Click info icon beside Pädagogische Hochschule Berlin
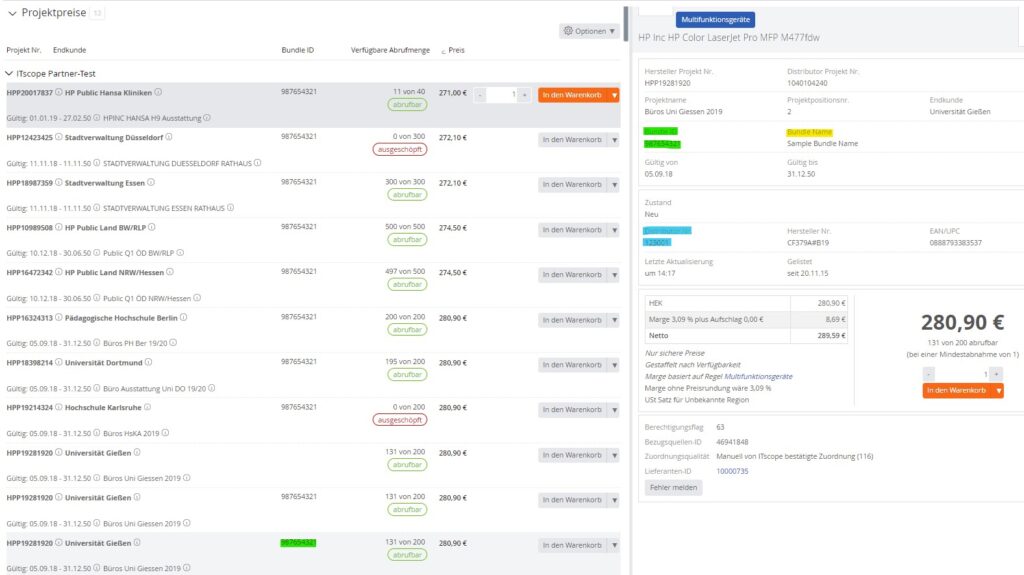This screenshot has width=1024, height=575. [x=184, y=318]
